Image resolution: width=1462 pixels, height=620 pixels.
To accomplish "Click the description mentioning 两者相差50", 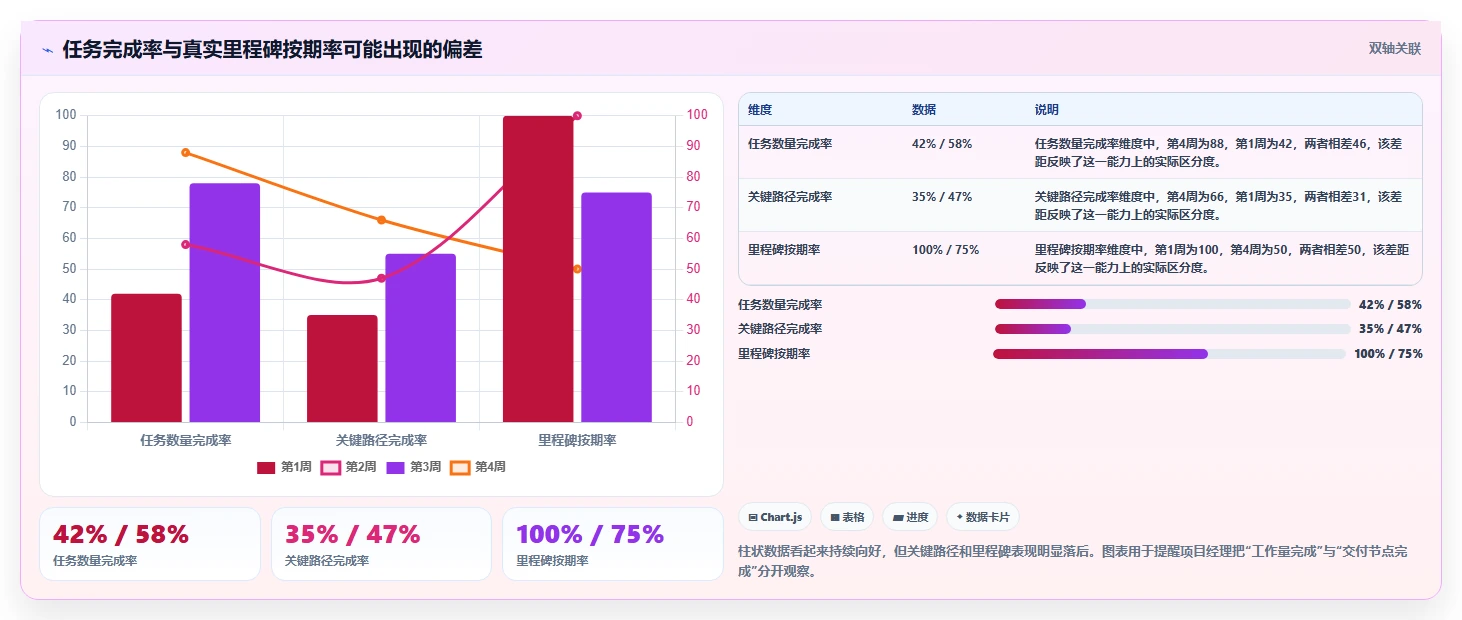I will 1222,258.
